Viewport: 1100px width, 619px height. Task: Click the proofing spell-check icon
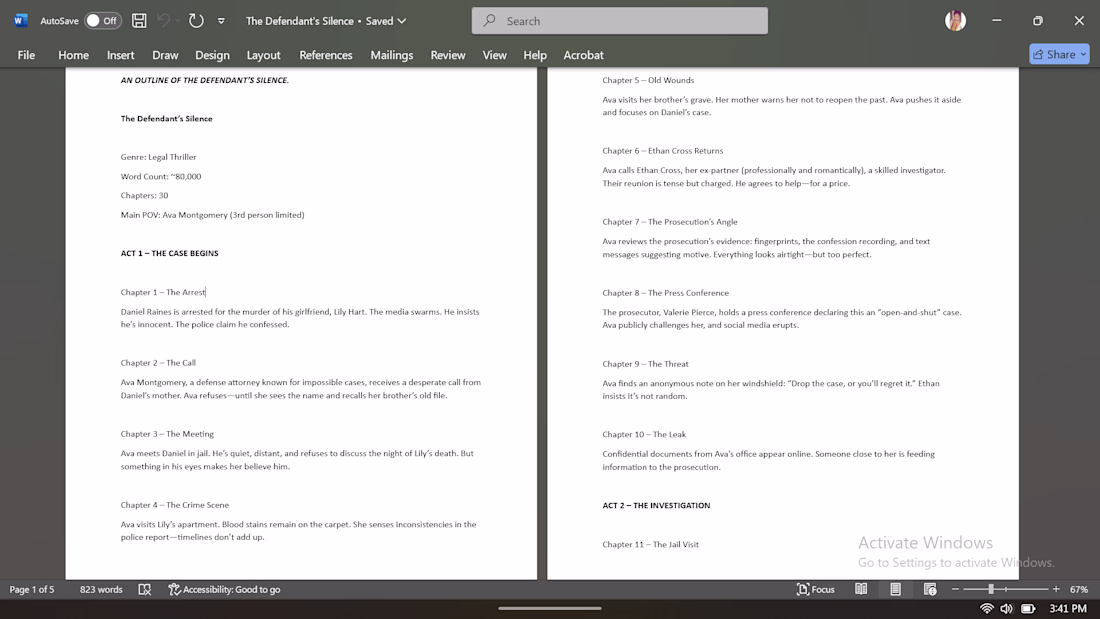[145, 590]
